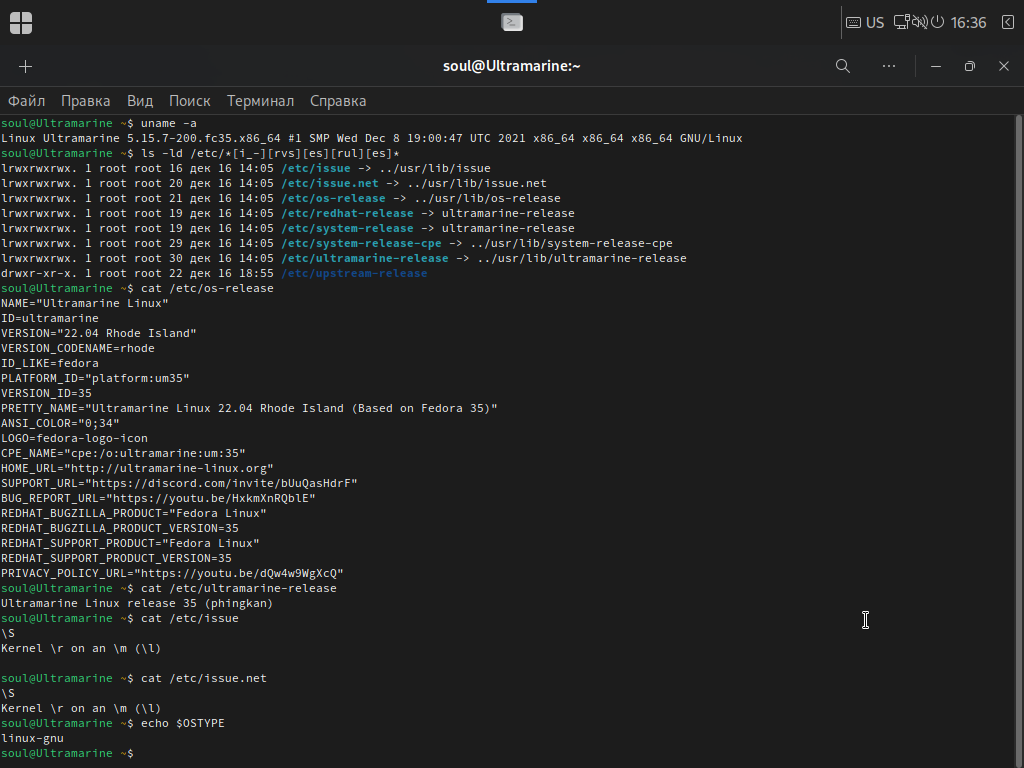This screenshot has height=768, width=1024.
Task: Open the three-dot options menu
Action: tap(889, 66)
